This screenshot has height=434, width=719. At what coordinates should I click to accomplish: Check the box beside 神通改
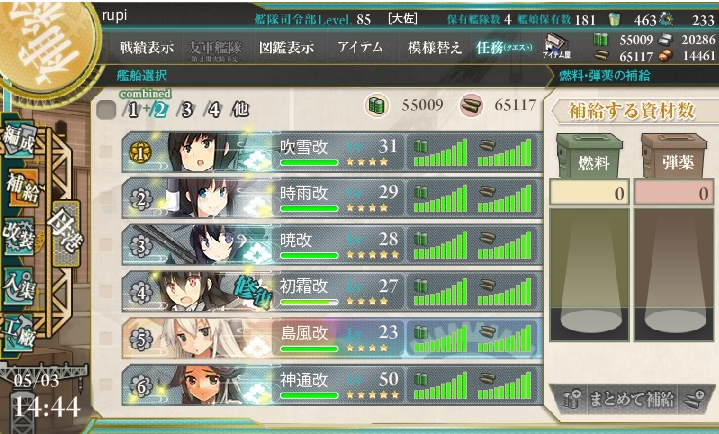(x=106, y=385)
